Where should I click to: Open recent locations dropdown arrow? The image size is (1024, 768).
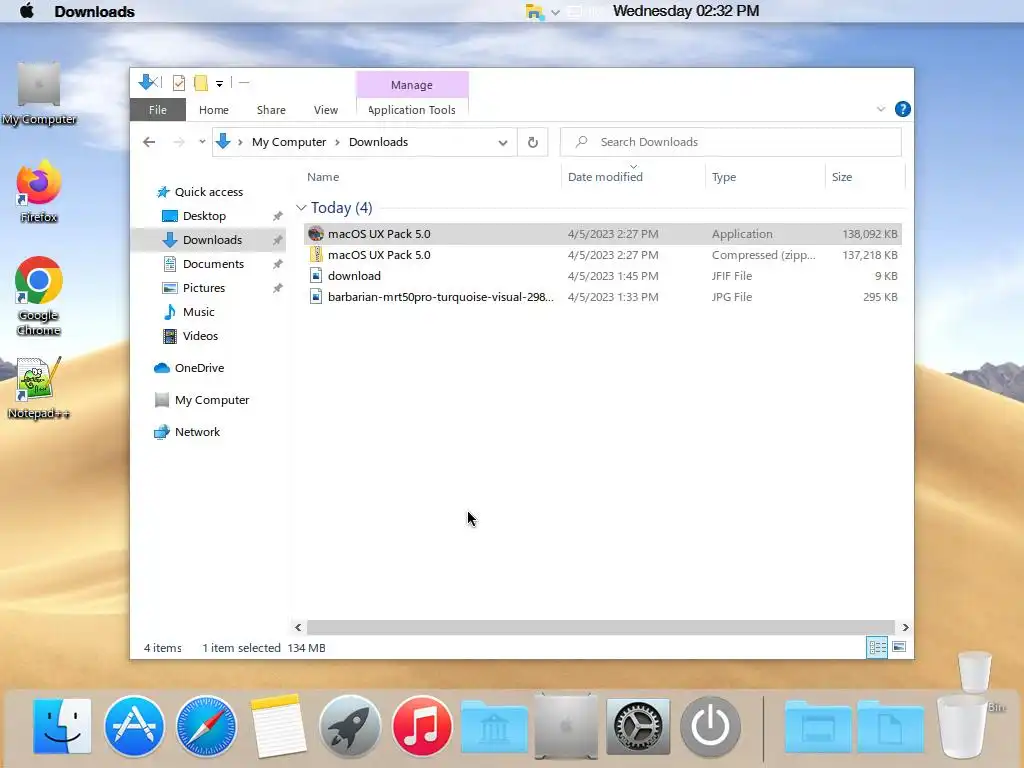click(x=202, y=142)
